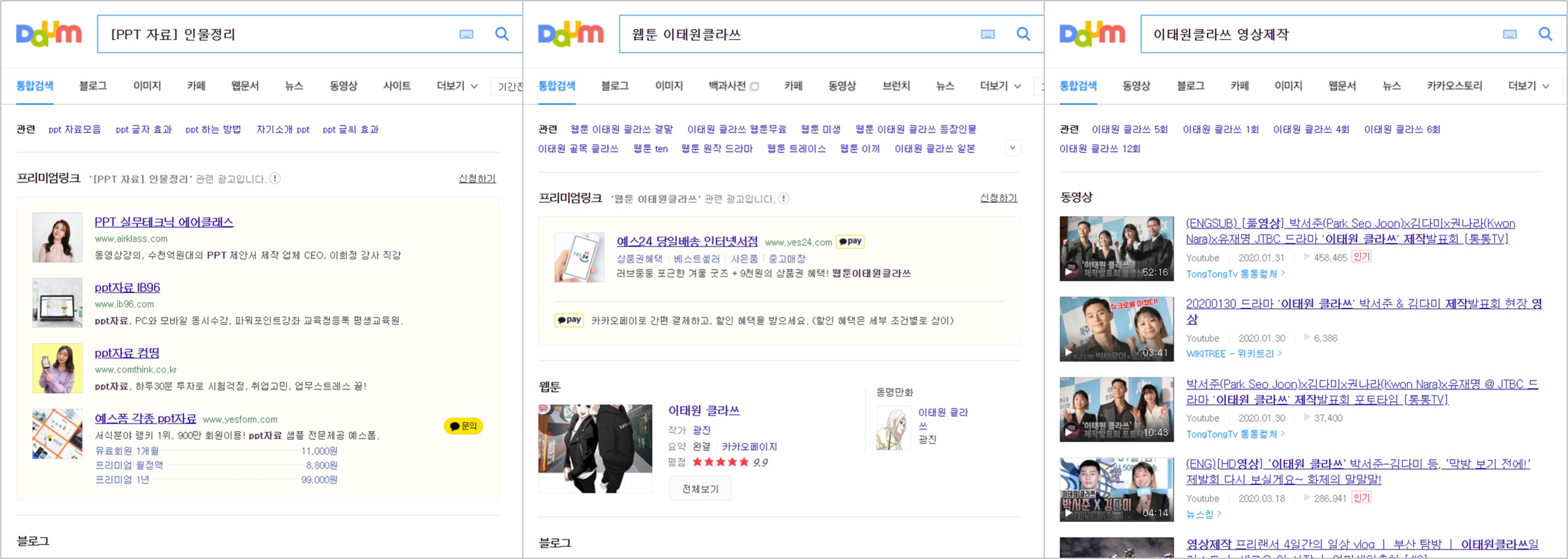Select 웹문서 tab in left panel

pos(245,86)
